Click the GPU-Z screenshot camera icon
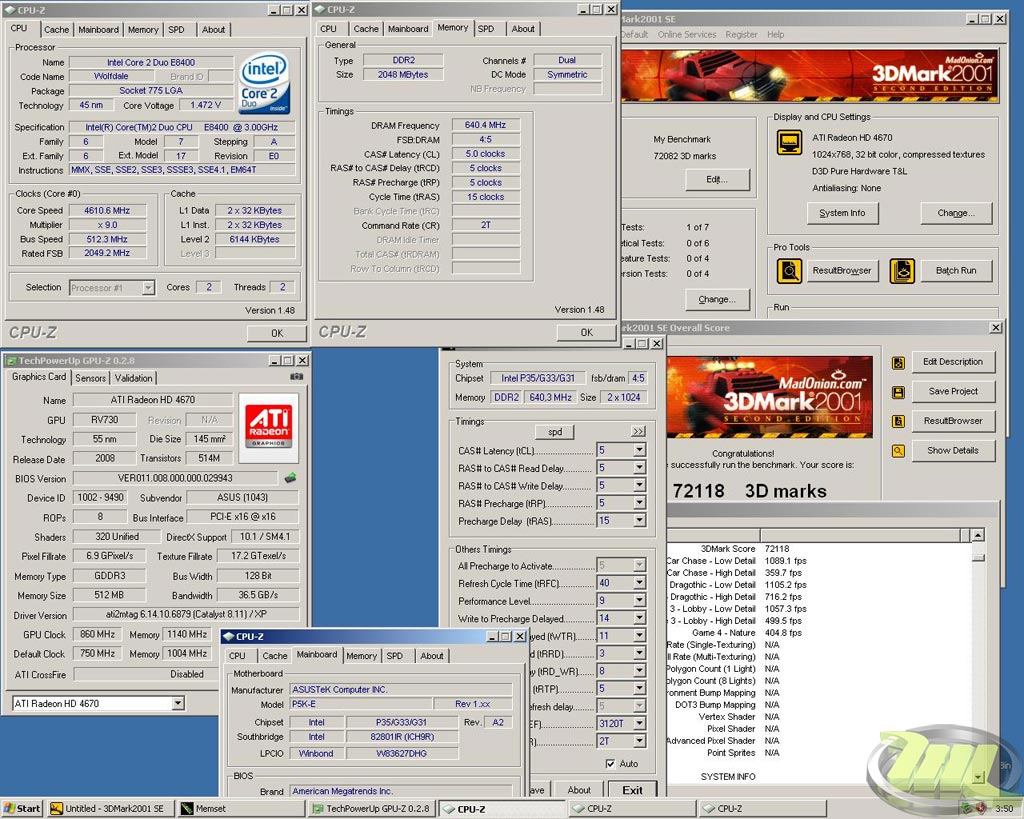This screenshot has height=819, width=1024. tap(296, 377)
